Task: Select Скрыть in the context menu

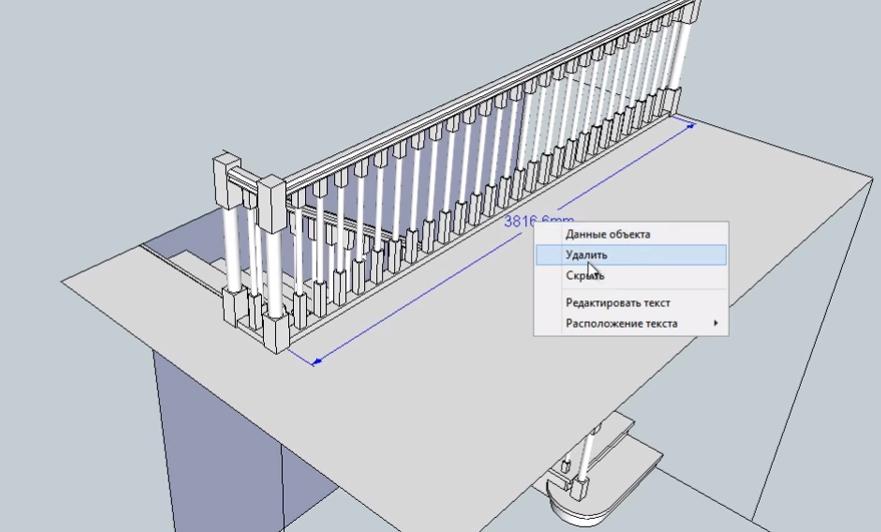Action: [x=584, y=276]
